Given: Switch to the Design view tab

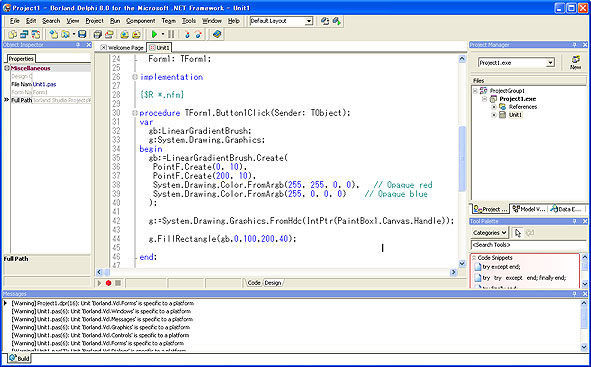Looking at the screenshot, I should 273,283.
